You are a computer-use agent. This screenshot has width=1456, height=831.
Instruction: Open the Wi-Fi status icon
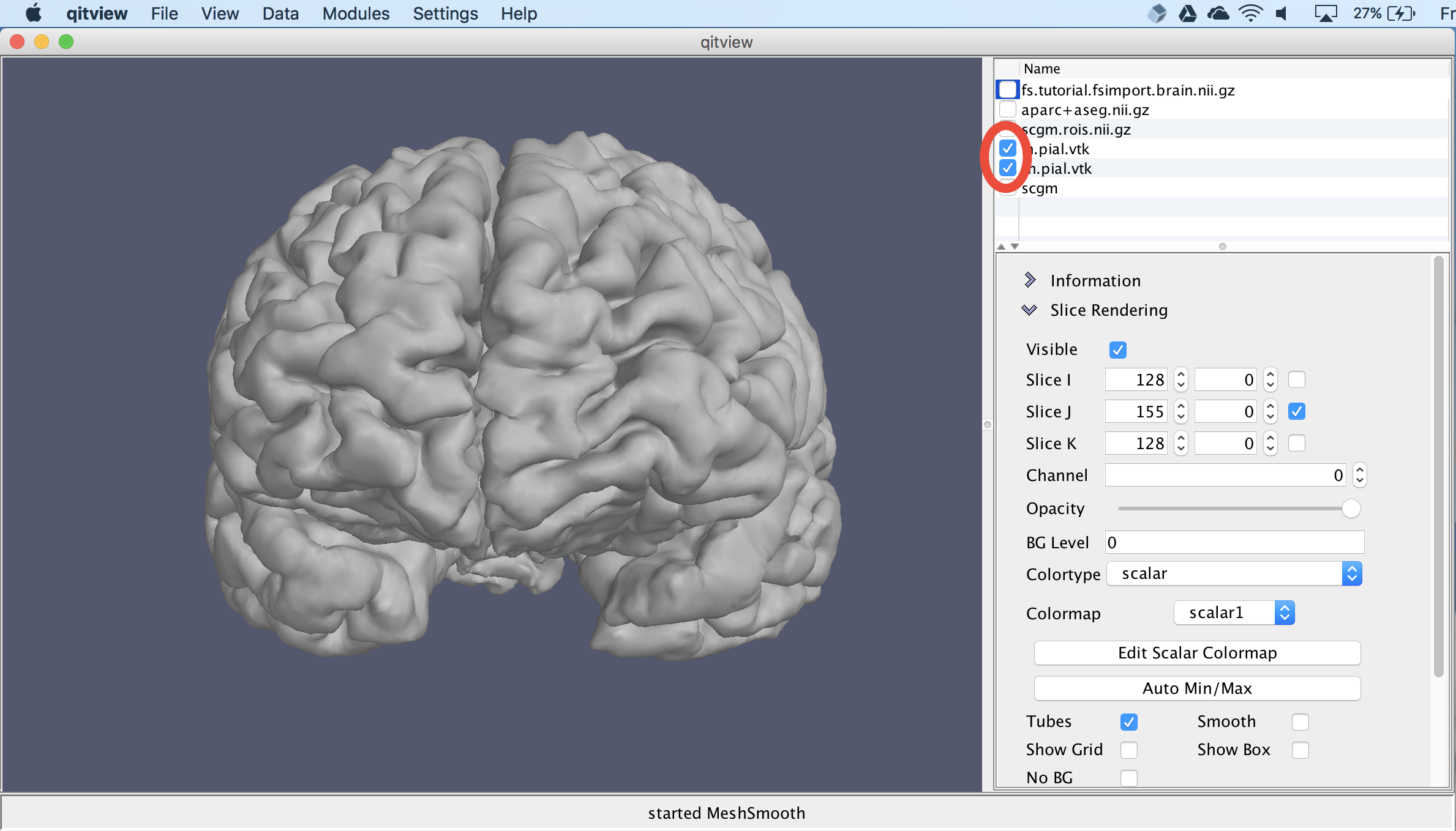point(1250,13)
